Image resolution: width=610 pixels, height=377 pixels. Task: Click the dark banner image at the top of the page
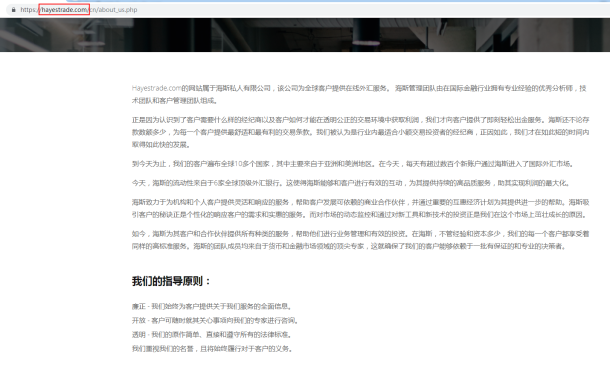(305, 35)
